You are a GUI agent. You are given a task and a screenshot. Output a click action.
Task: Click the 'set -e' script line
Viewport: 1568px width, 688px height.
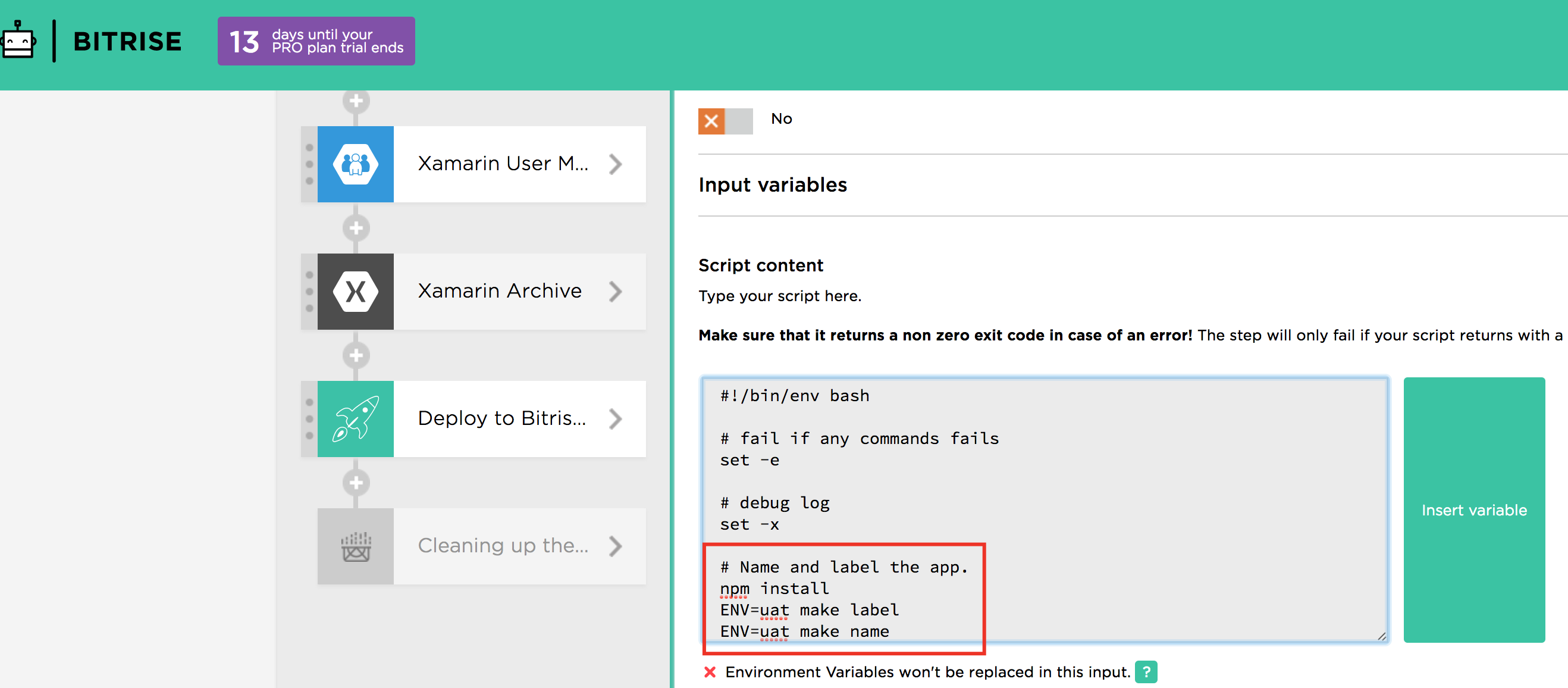coord(749,459)
